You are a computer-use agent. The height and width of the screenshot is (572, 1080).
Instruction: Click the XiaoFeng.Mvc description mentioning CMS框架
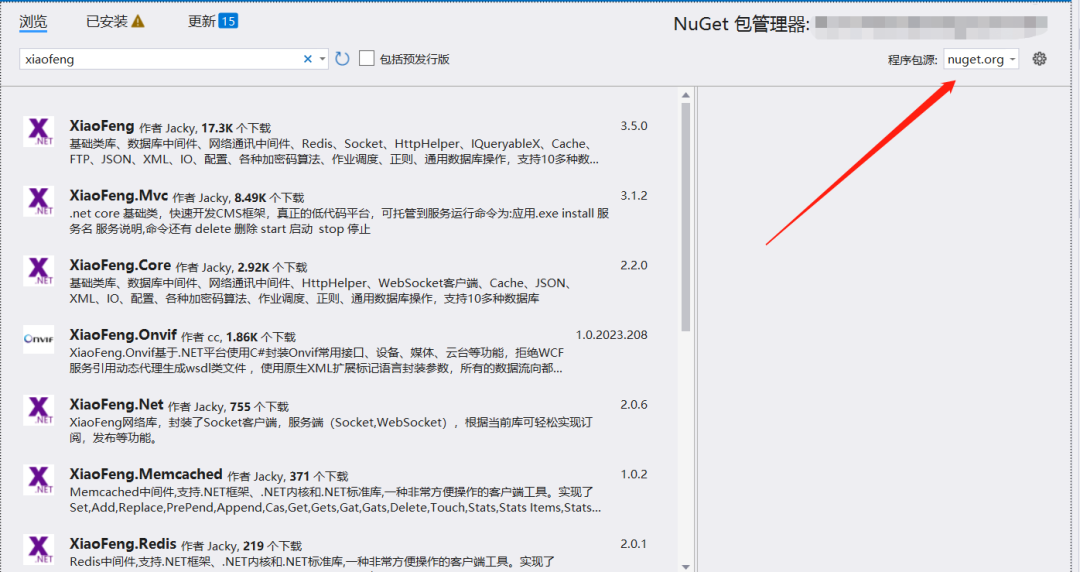340,221
